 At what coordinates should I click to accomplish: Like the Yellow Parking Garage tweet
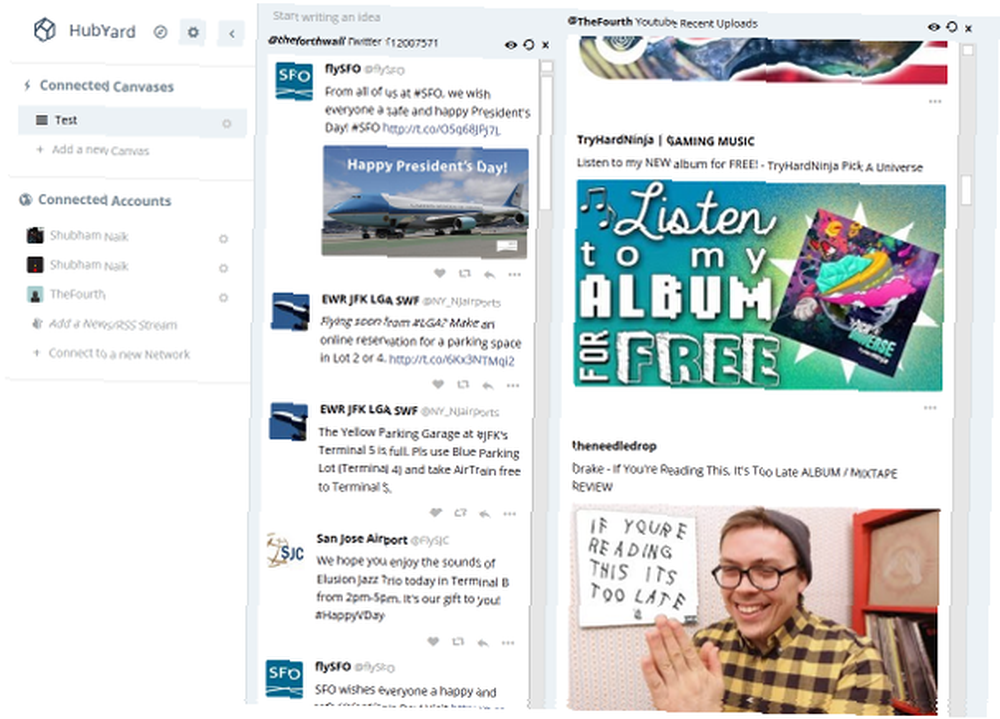[436, 512]
